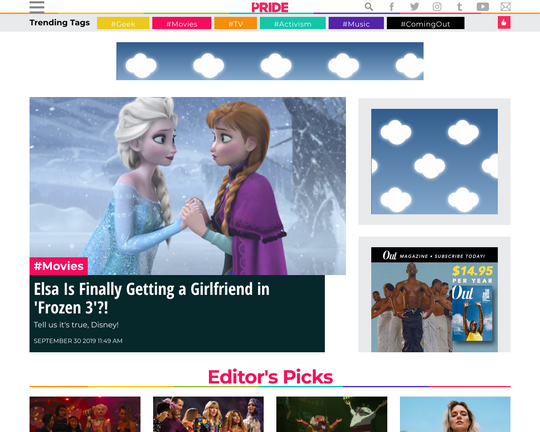Viewport: 540px width, 432px height.
Task: Select the #Movies trending tag
Action: tap(181, 23)
